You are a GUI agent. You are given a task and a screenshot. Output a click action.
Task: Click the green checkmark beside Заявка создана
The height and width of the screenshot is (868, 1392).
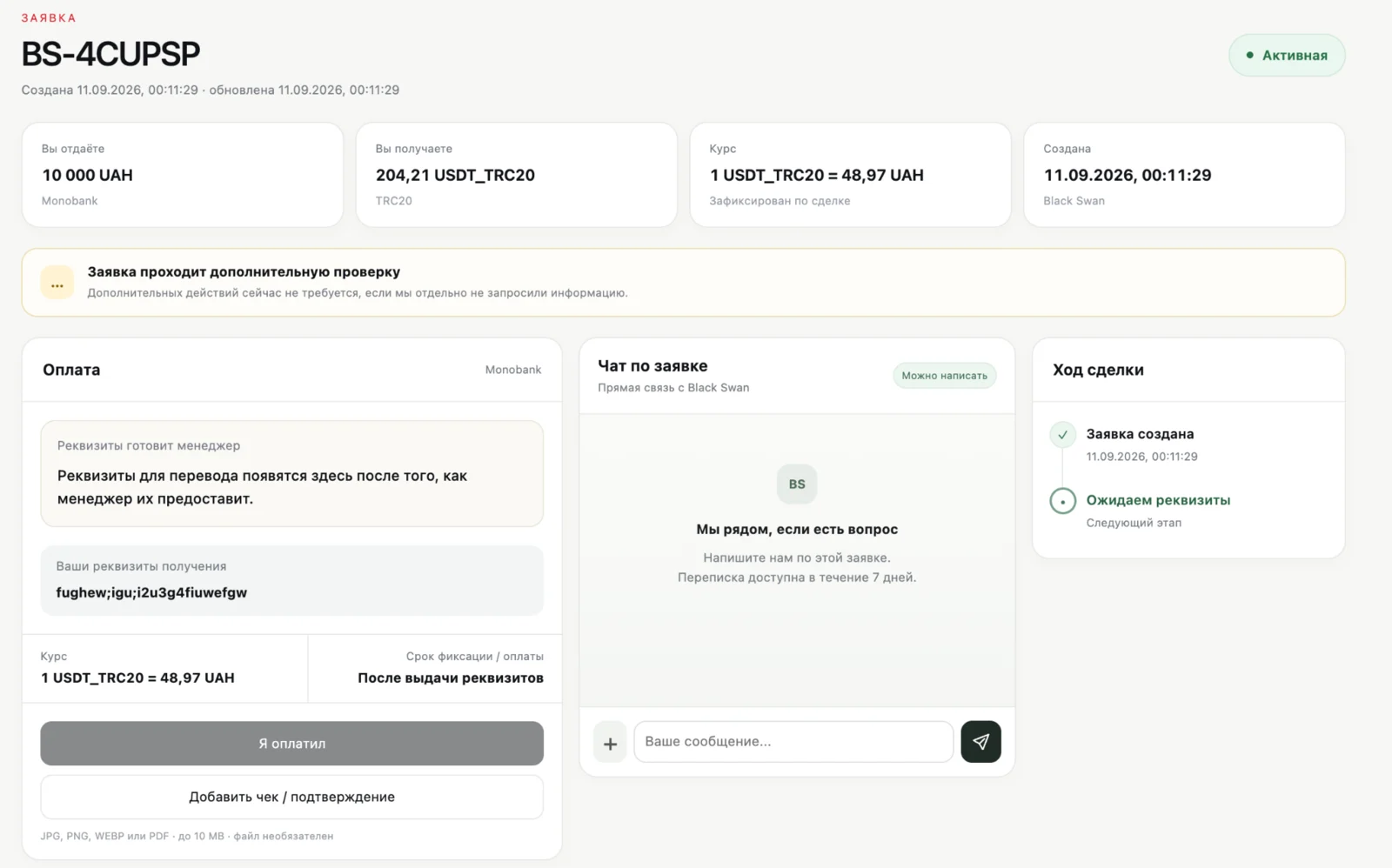coord(1062,434)
